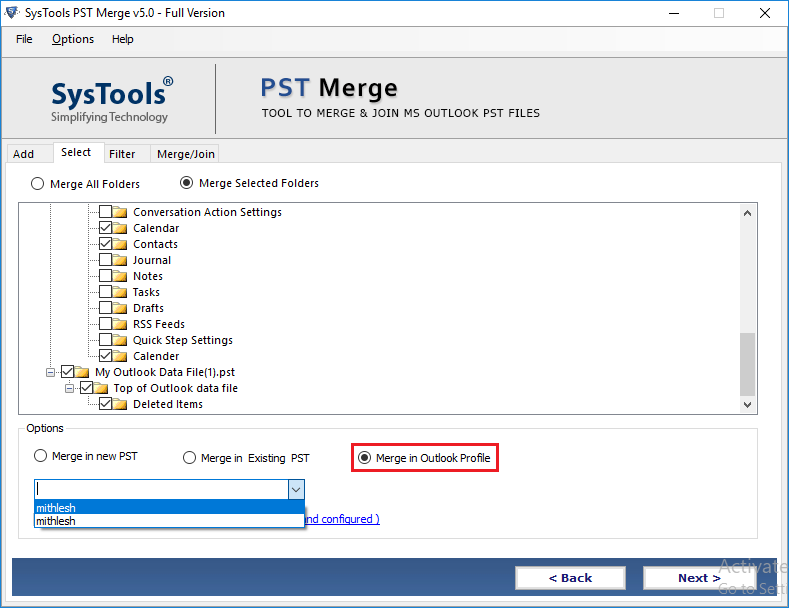
Task: Click the Calendar folder icon
Action: point(120,228)
